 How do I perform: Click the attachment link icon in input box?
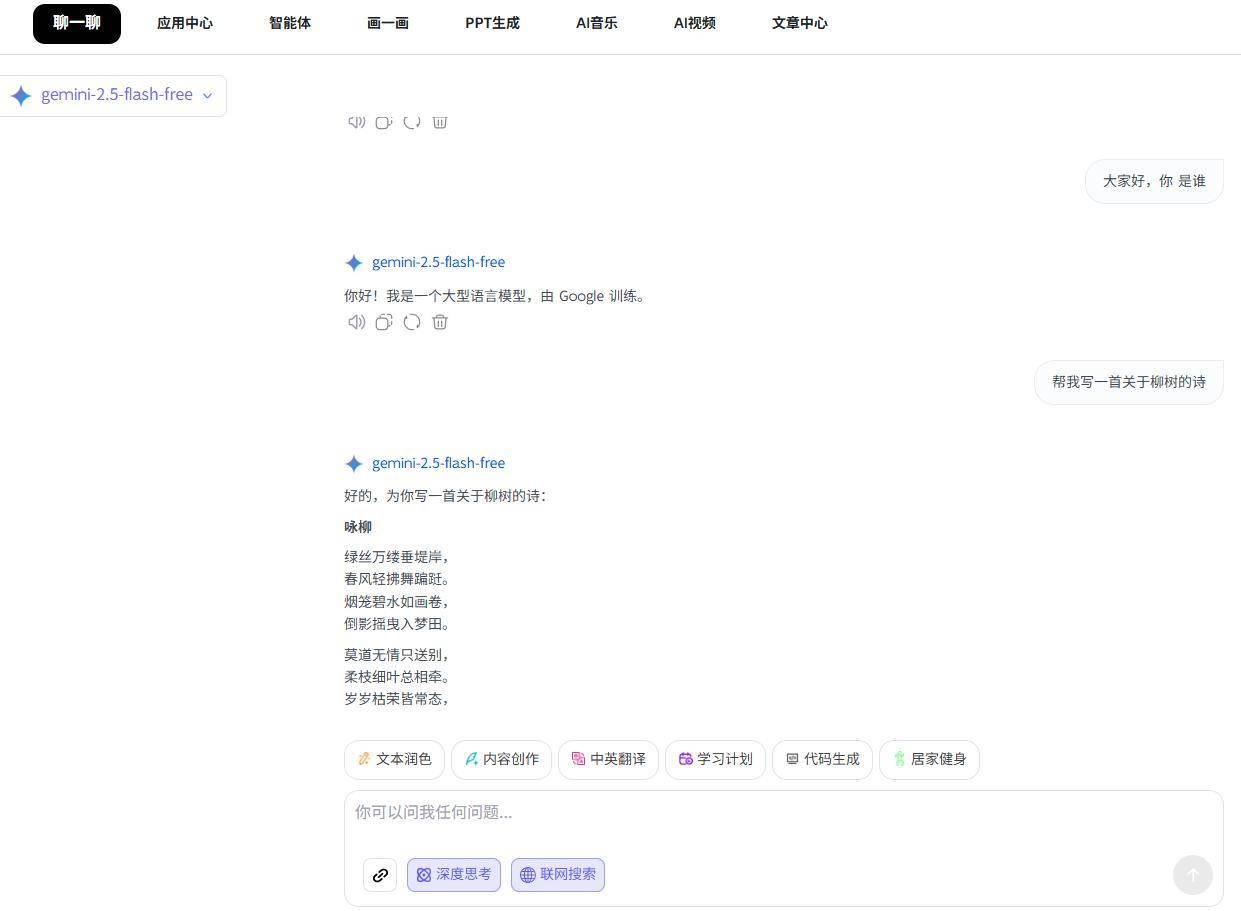point(380,875)
